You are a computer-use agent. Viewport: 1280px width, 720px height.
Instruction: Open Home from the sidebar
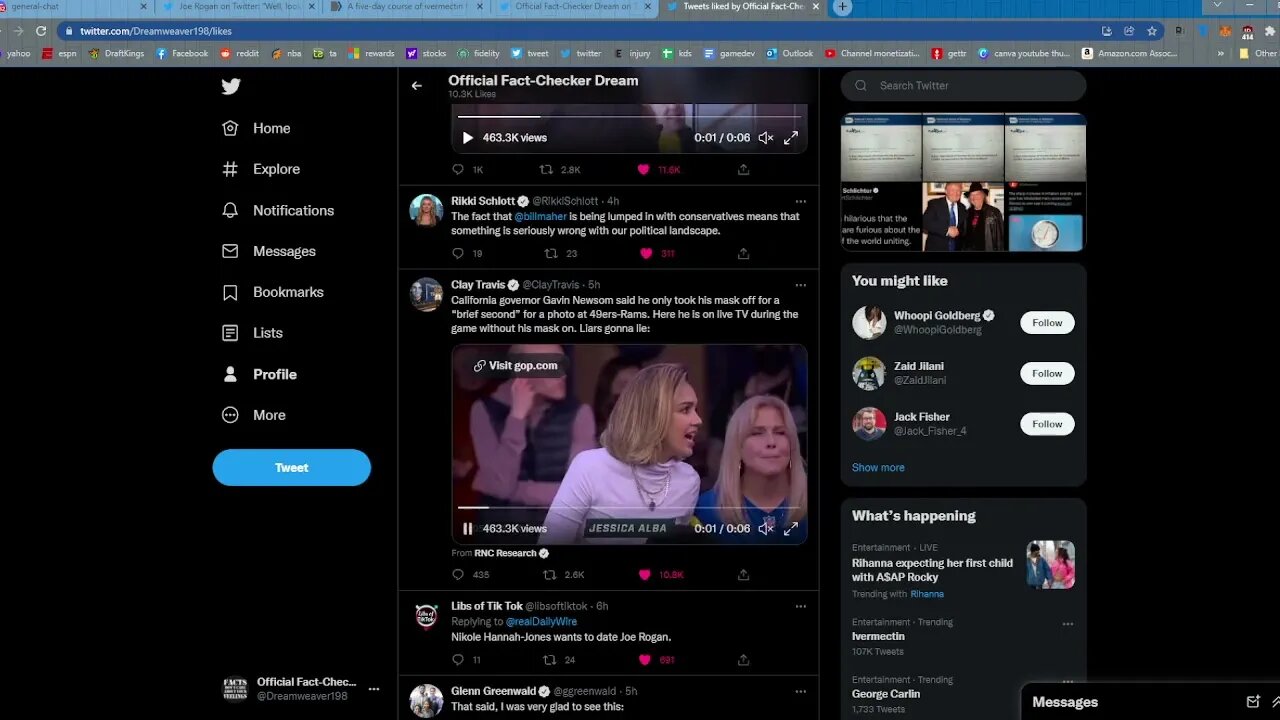(256, 128)
